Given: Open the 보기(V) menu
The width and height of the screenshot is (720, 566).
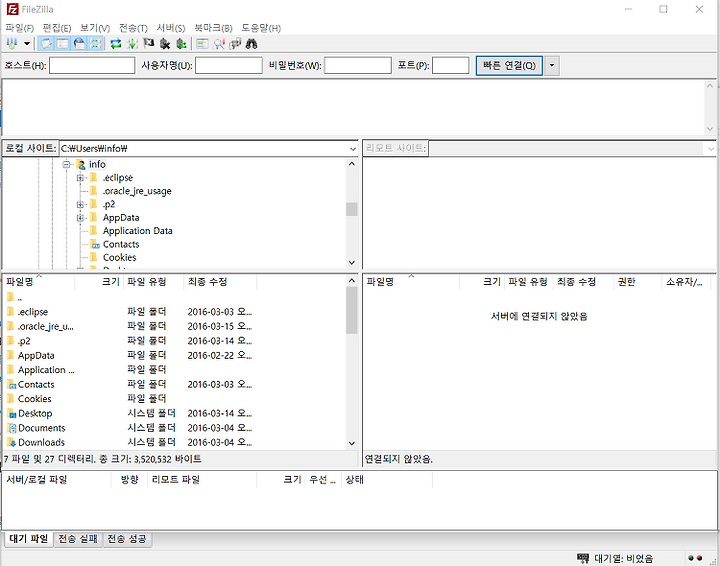Looking at the screenshot, I should tap(95, 28).
